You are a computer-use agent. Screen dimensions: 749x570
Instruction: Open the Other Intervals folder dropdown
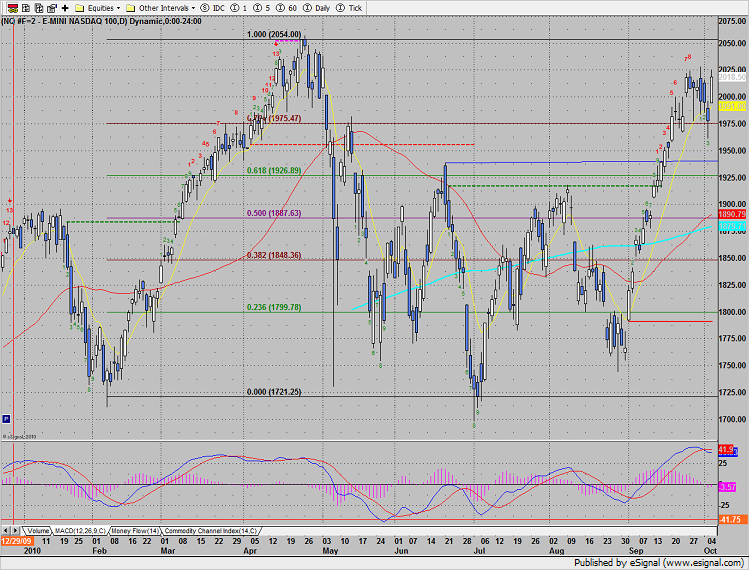click(x=160, y=8)
